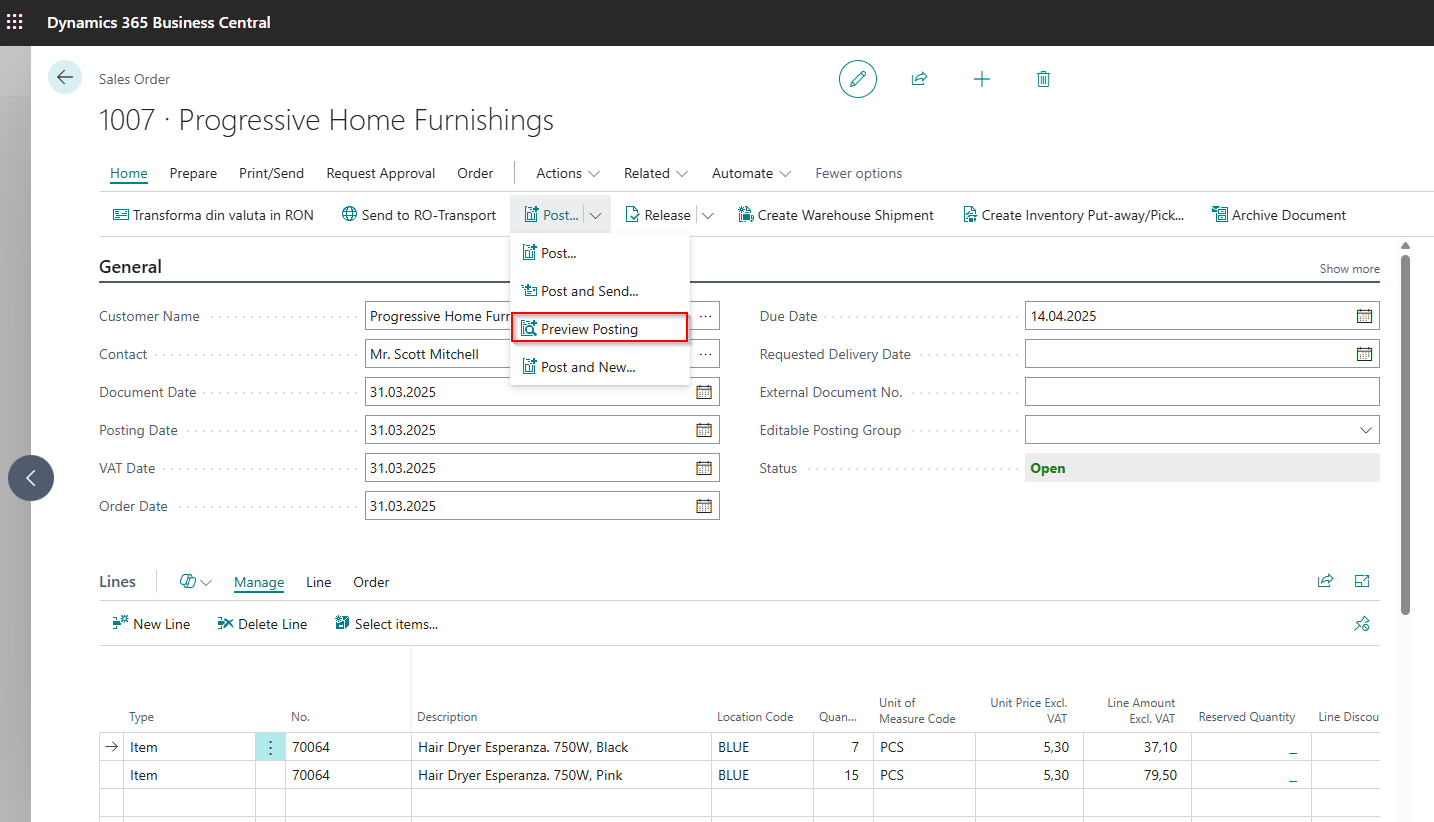Screen dimensions: 1434x822
Task: Click Transforma din valuta in RON
Action: 213,215
